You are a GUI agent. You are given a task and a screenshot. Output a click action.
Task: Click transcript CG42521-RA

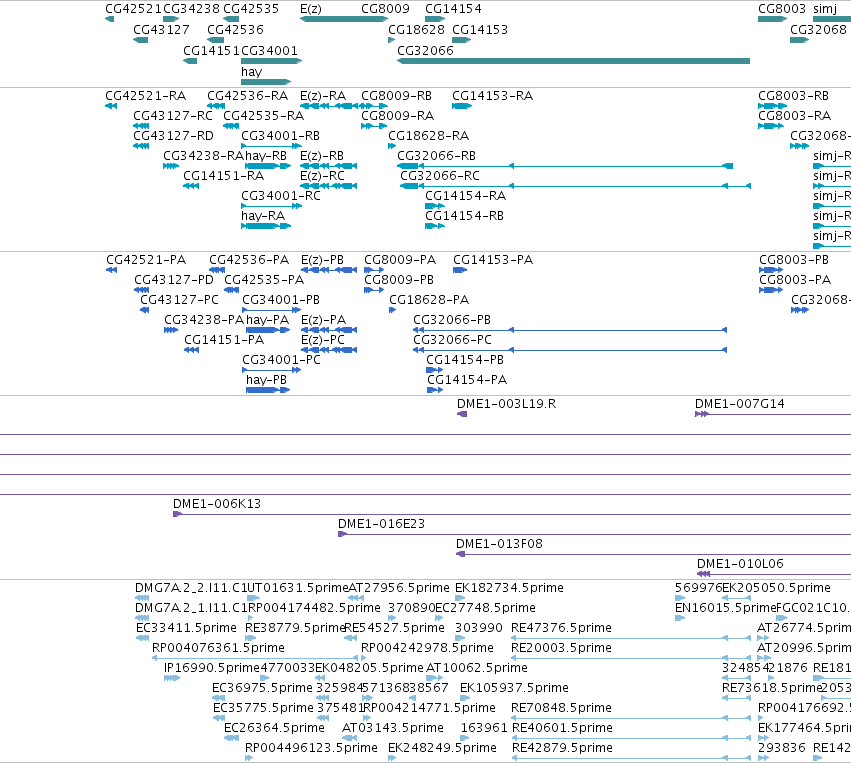145,96
